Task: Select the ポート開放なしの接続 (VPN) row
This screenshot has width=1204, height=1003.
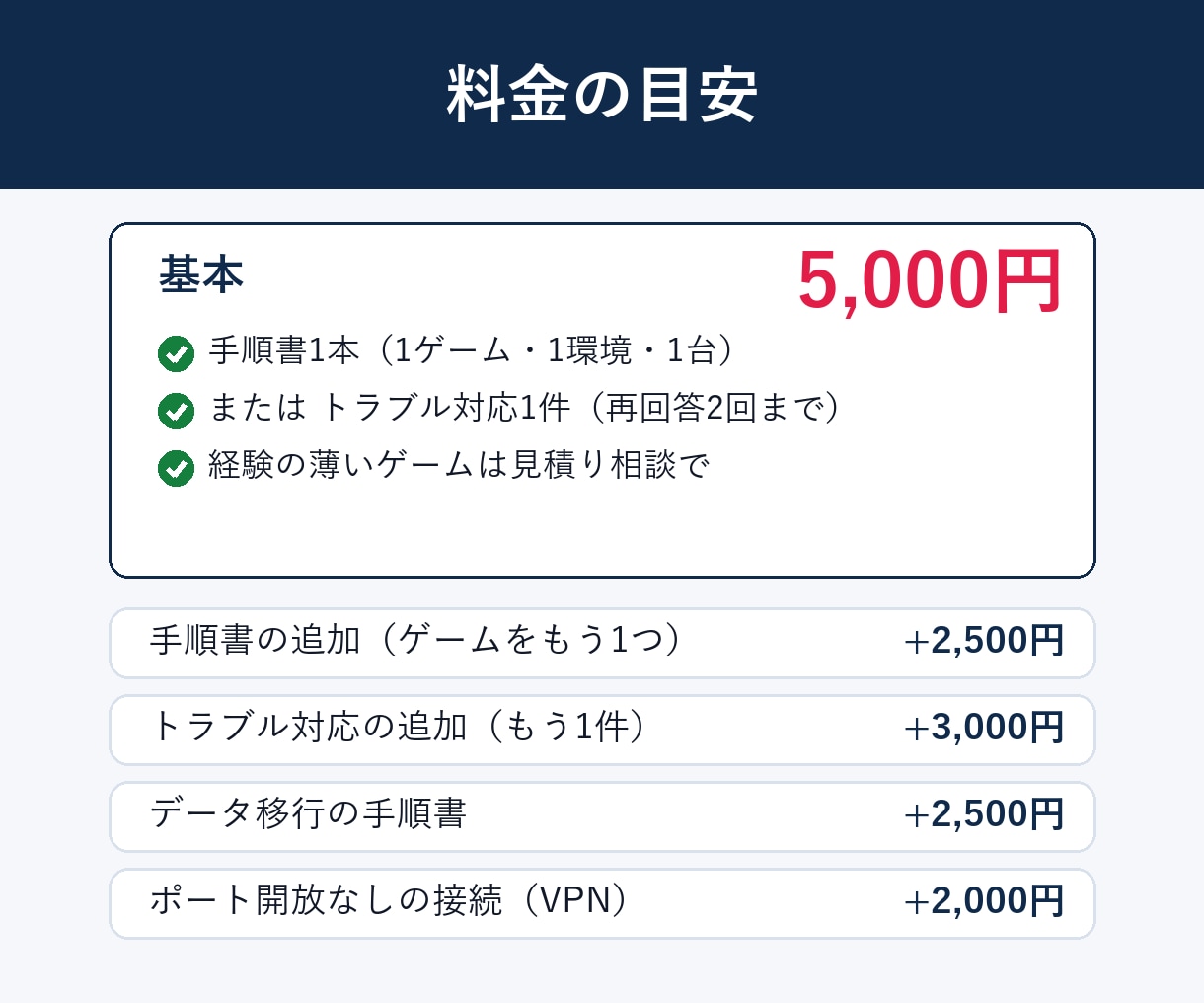Action: click(x=602, y=903)
